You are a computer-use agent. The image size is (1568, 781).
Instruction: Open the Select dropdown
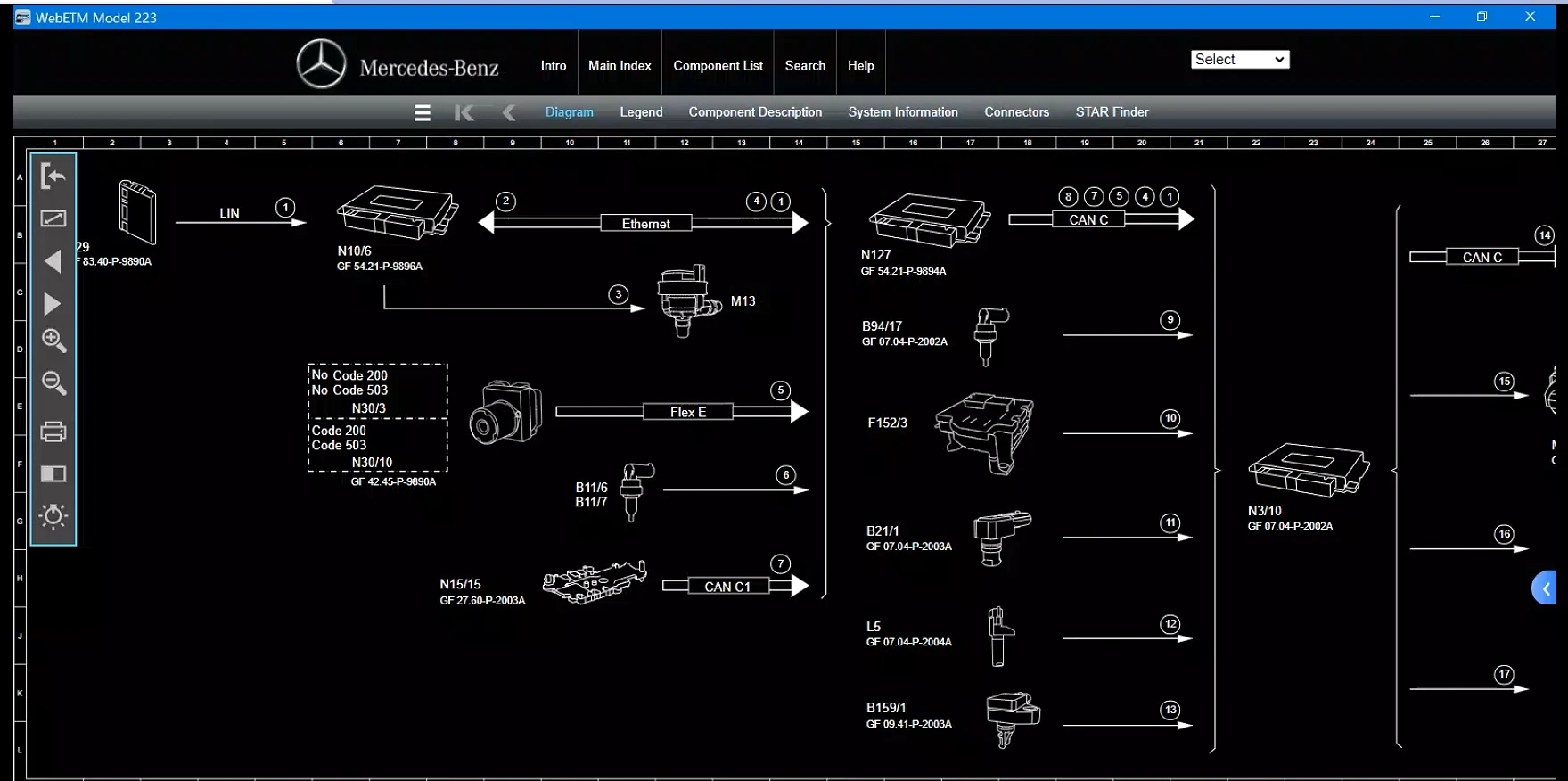1240,60
